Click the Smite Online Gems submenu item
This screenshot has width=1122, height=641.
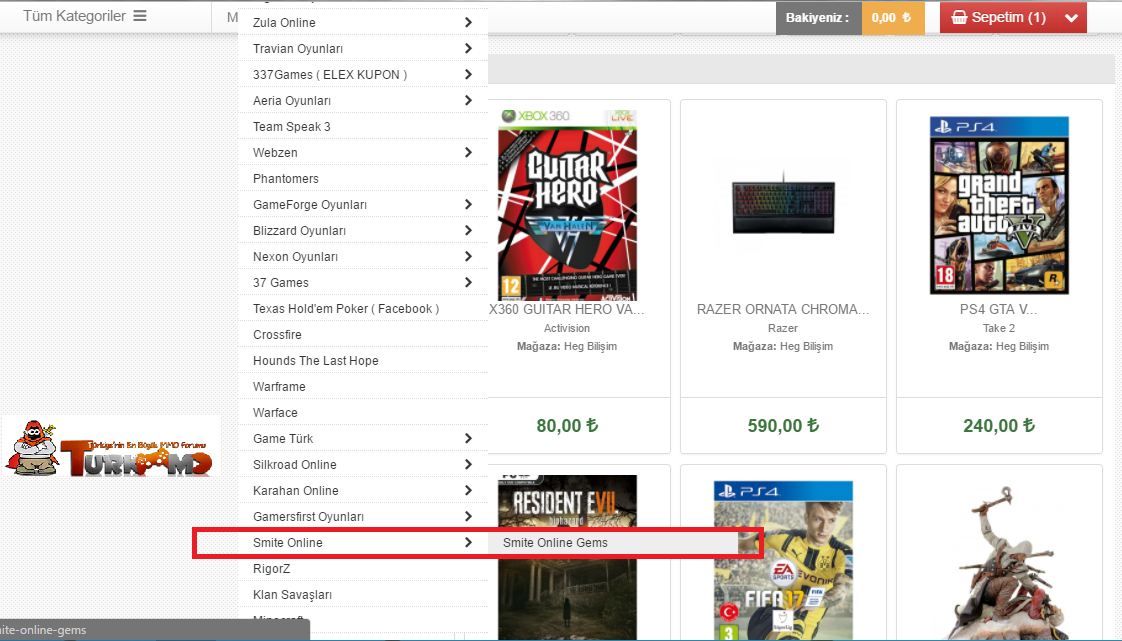click(x=555, y=543)
